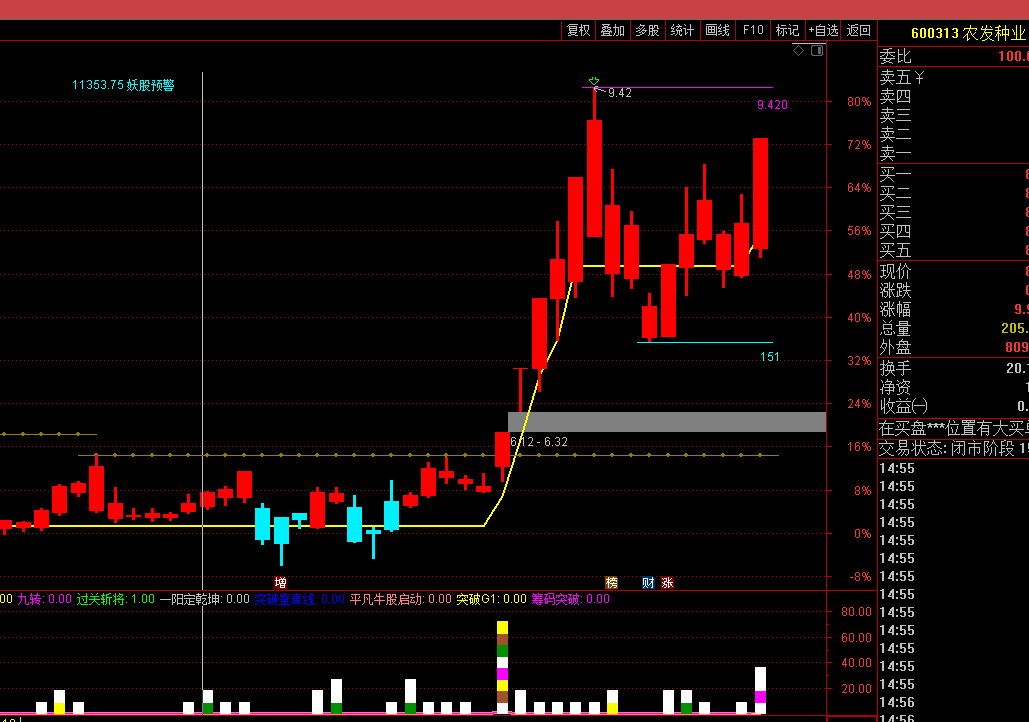The width and height of the screenshot is (1029, 722).
Task: Open the 叠加 overlay option
Action: (613, 30)
